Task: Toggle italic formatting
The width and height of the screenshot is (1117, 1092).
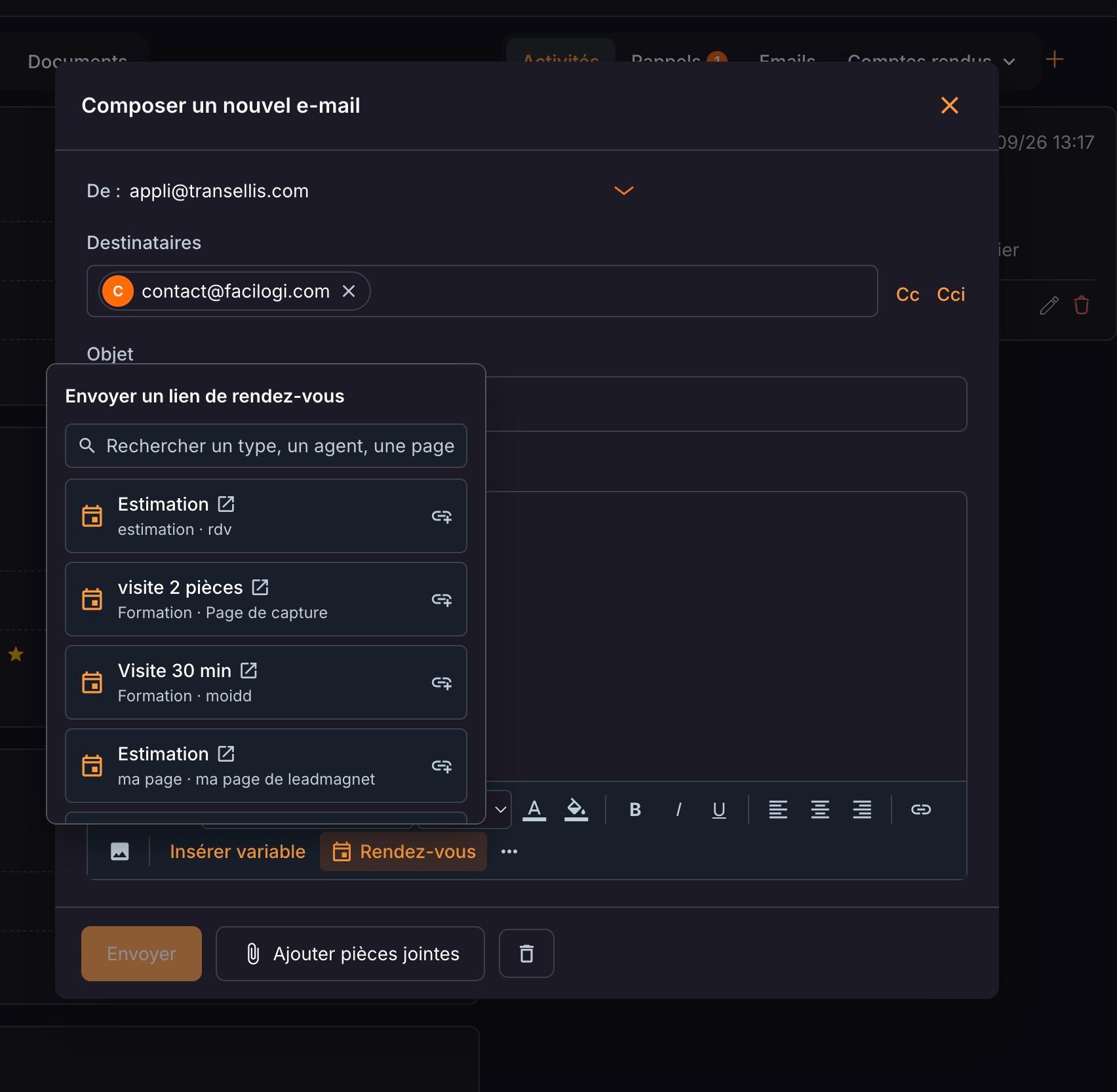Action: coord(678,809)
